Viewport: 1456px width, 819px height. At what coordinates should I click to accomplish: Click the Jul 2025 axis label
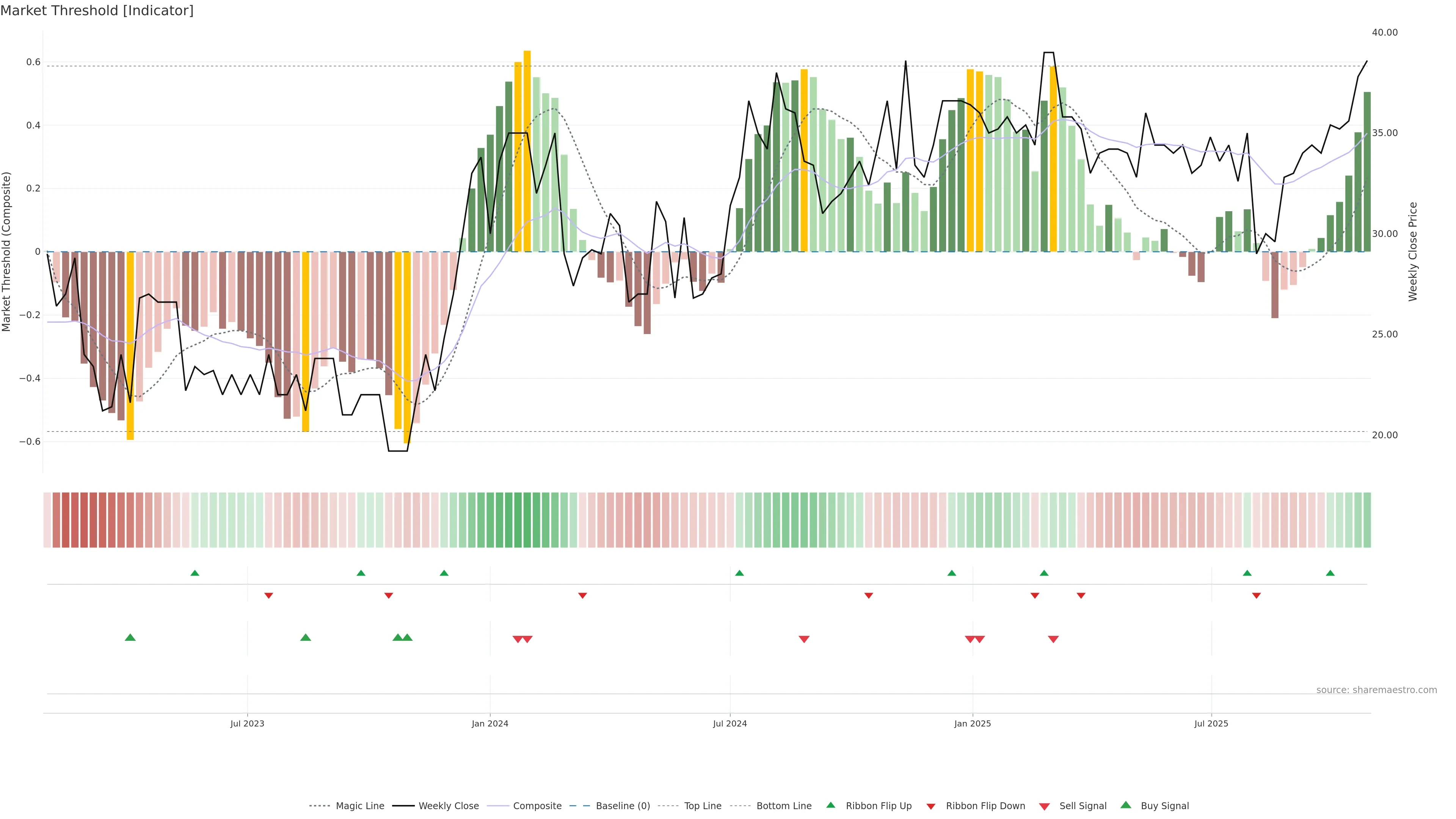pos(1211,723)
